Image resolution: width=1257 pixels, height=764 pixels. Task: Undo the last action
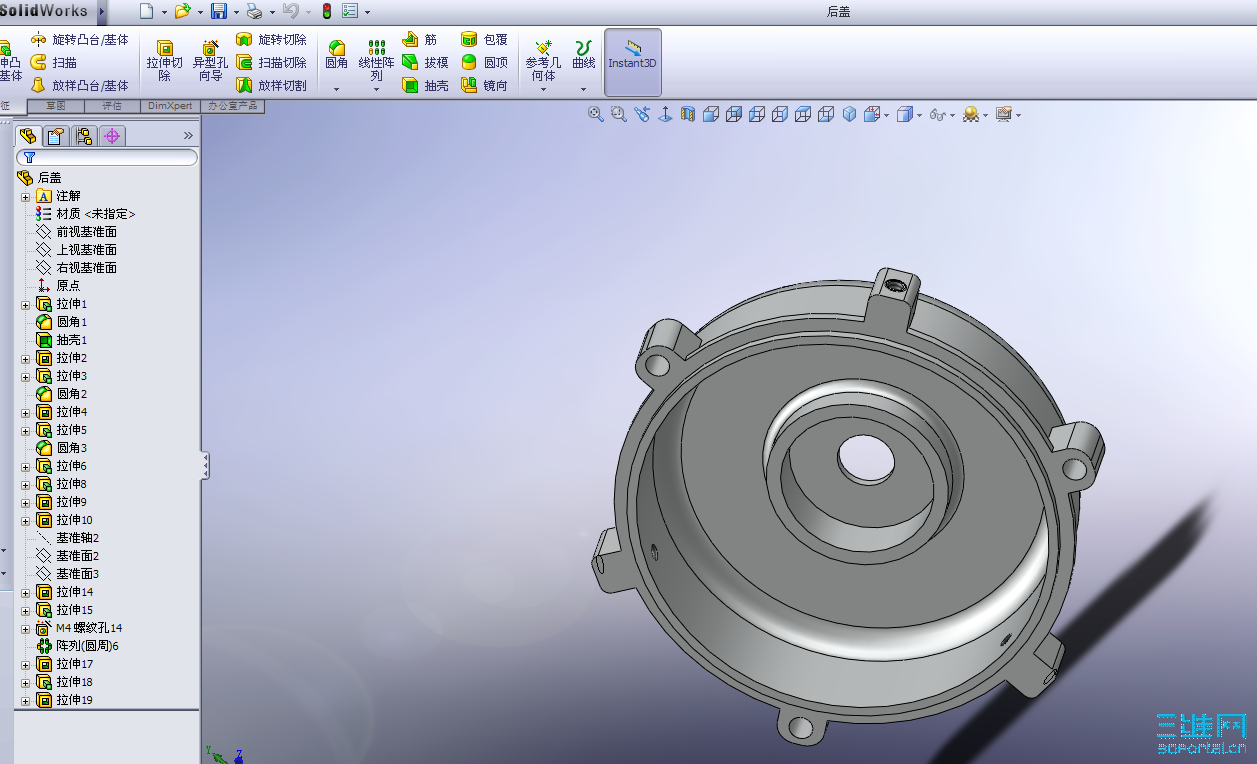290,11
